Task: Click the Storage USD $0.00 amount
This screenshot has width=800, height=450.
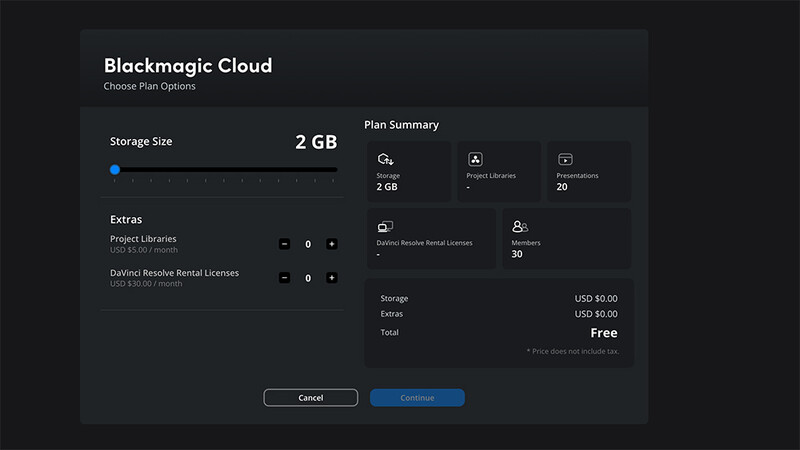Action: (x=596, y=298)
